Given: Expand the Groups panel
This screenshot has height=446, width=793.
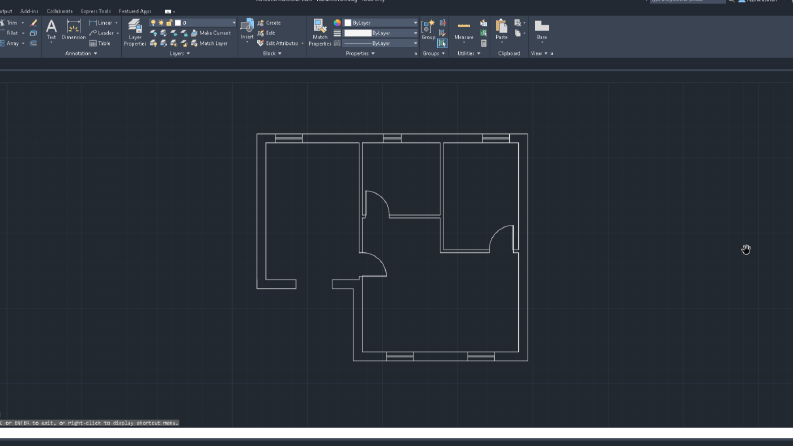Looking at the screenshot, I should tap(434, 53).
